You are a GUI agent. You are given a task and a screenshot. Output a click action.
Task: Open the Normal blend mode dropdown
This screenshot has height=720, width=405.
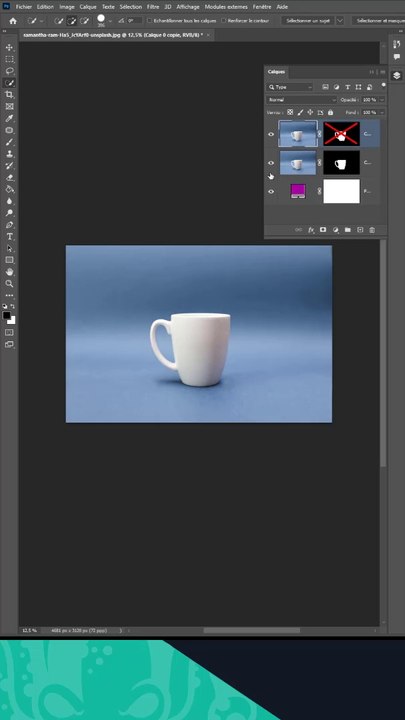click(x=301, y=100)
